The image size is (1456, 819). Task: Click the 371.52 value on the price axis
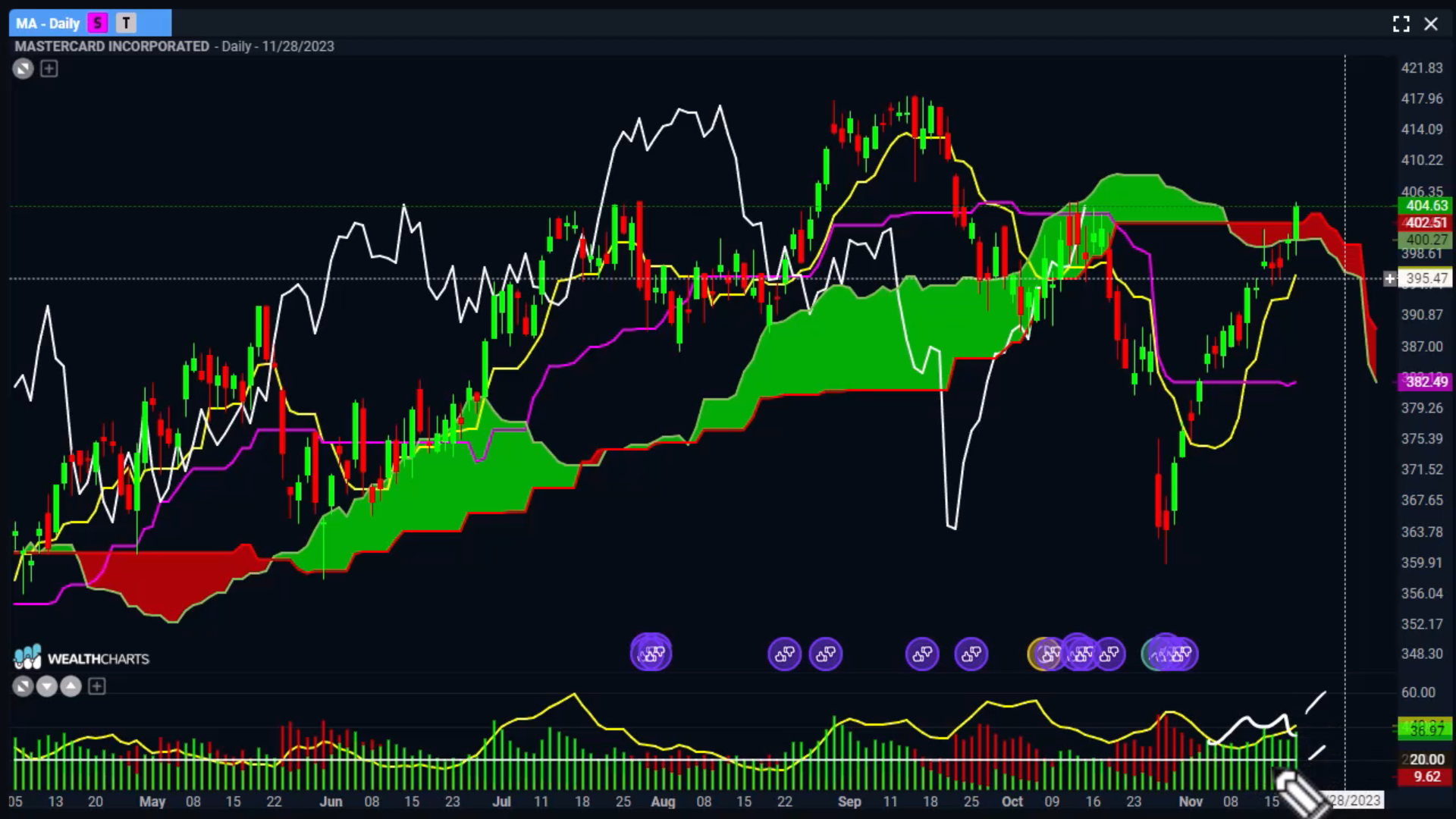[x=1422, y=469]
